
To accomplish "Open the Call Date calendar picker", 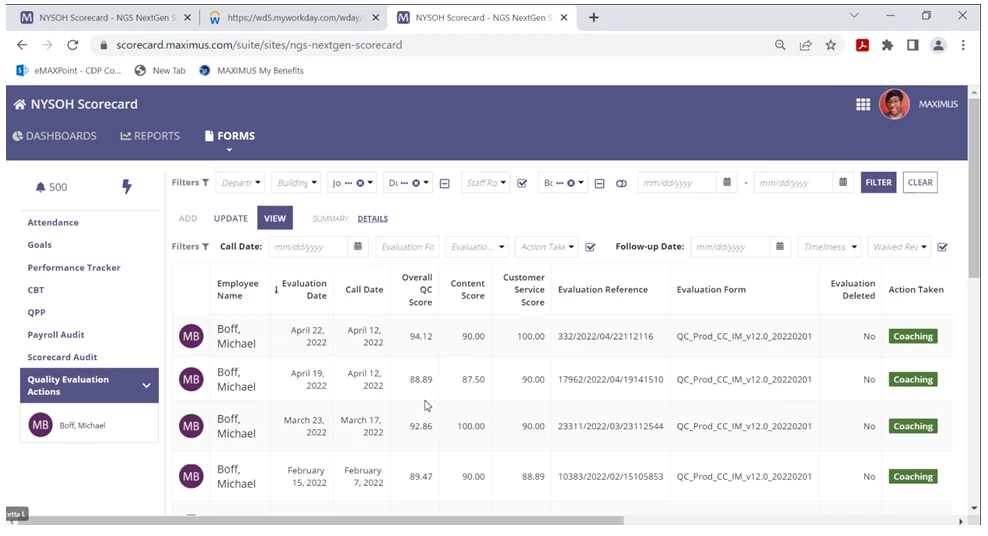I will pos(358,246).
